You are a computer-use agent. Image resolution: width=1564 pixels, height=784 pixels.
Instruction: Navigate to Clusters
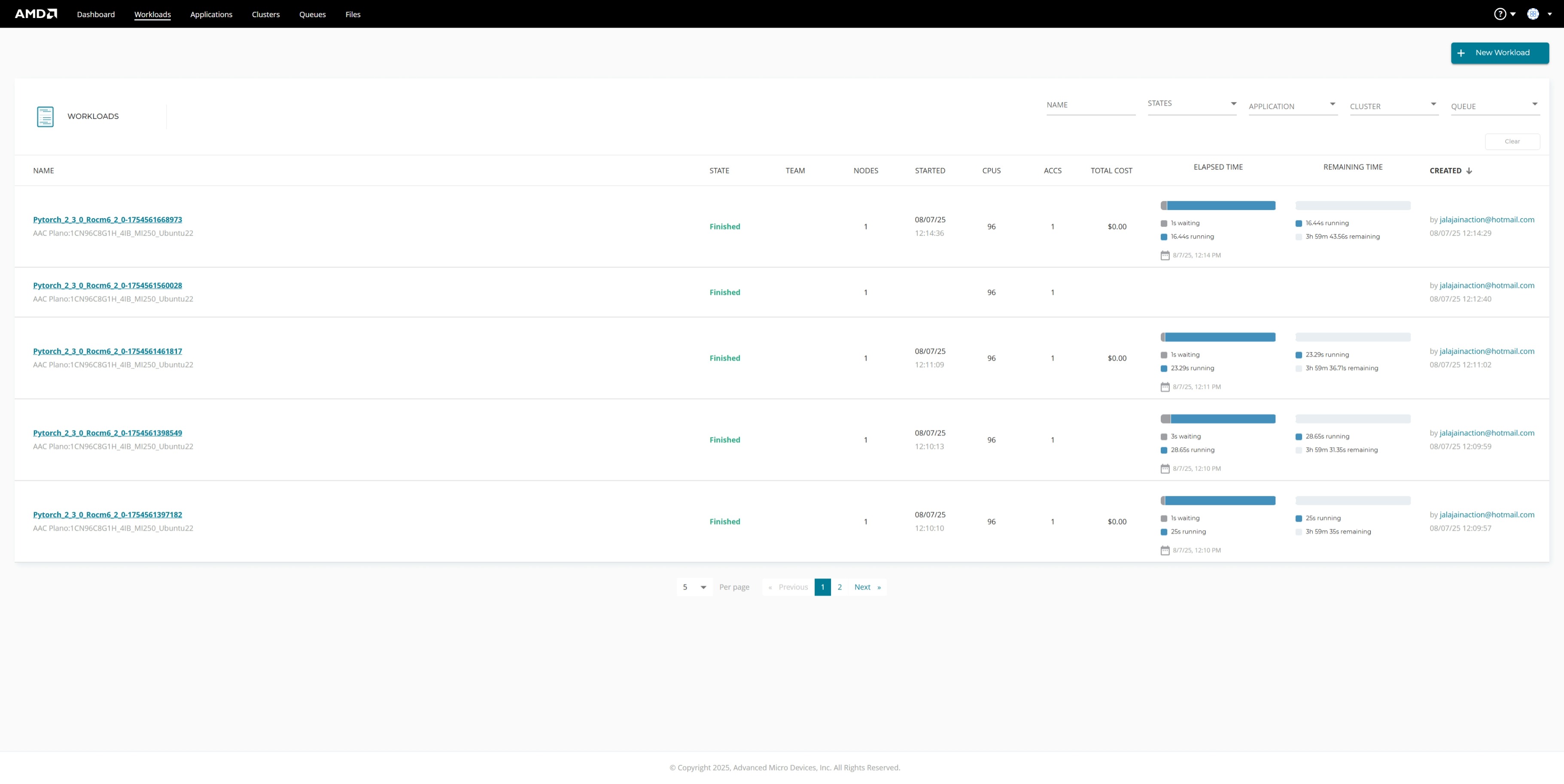266,15
